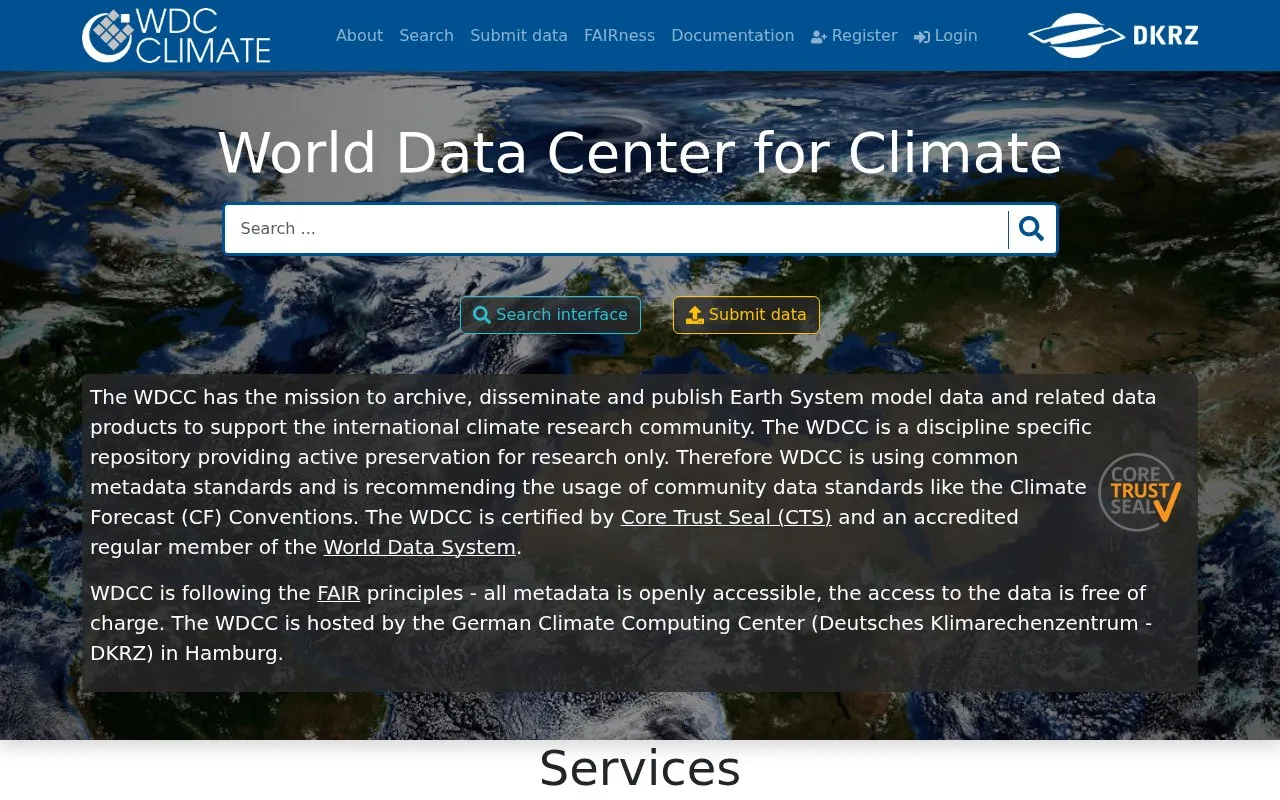Open the Search menu item
Viewport: 1280px width, 800px height.
(426, 36)
